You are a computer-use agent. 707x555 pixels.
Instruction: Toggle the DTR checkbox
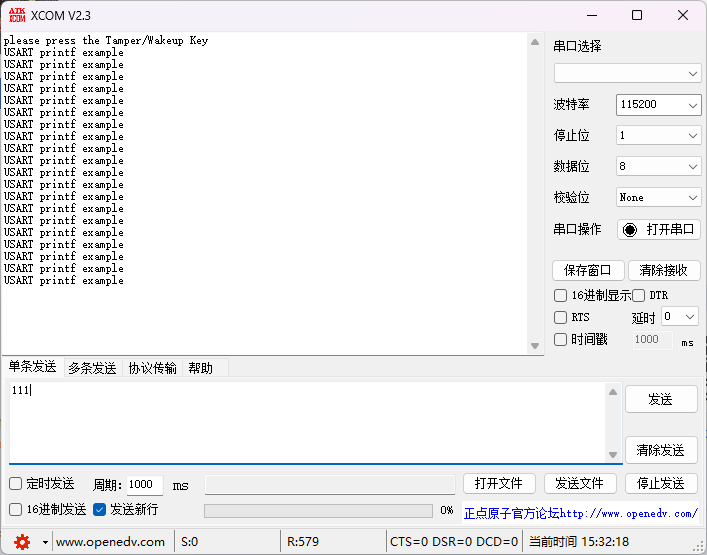pos(639,295)
